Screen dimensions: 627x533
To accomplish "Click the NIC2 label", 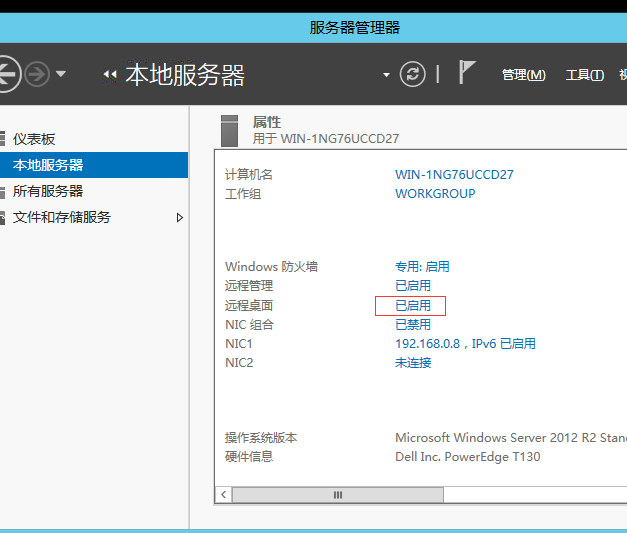I will coord(239,363).
